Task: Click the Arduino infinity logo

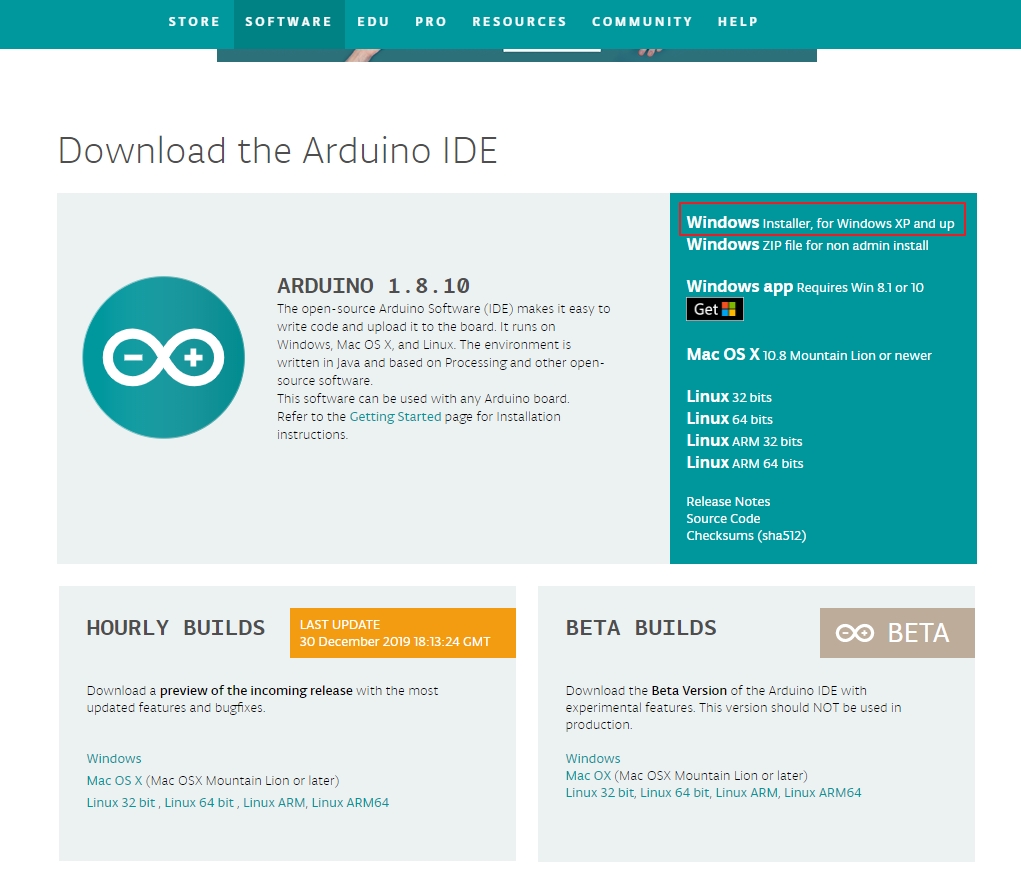Action: click(163, 357)
